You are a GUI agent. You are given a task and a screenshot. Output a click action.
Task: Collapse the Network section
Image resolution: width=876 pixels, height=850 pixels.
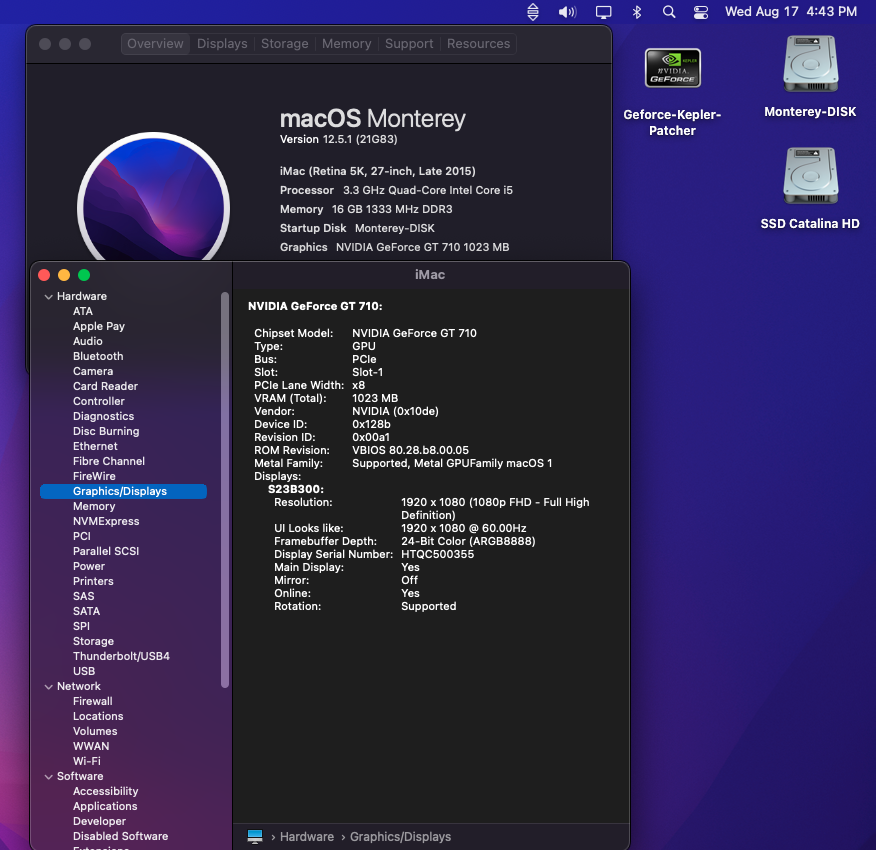point(49,687)
